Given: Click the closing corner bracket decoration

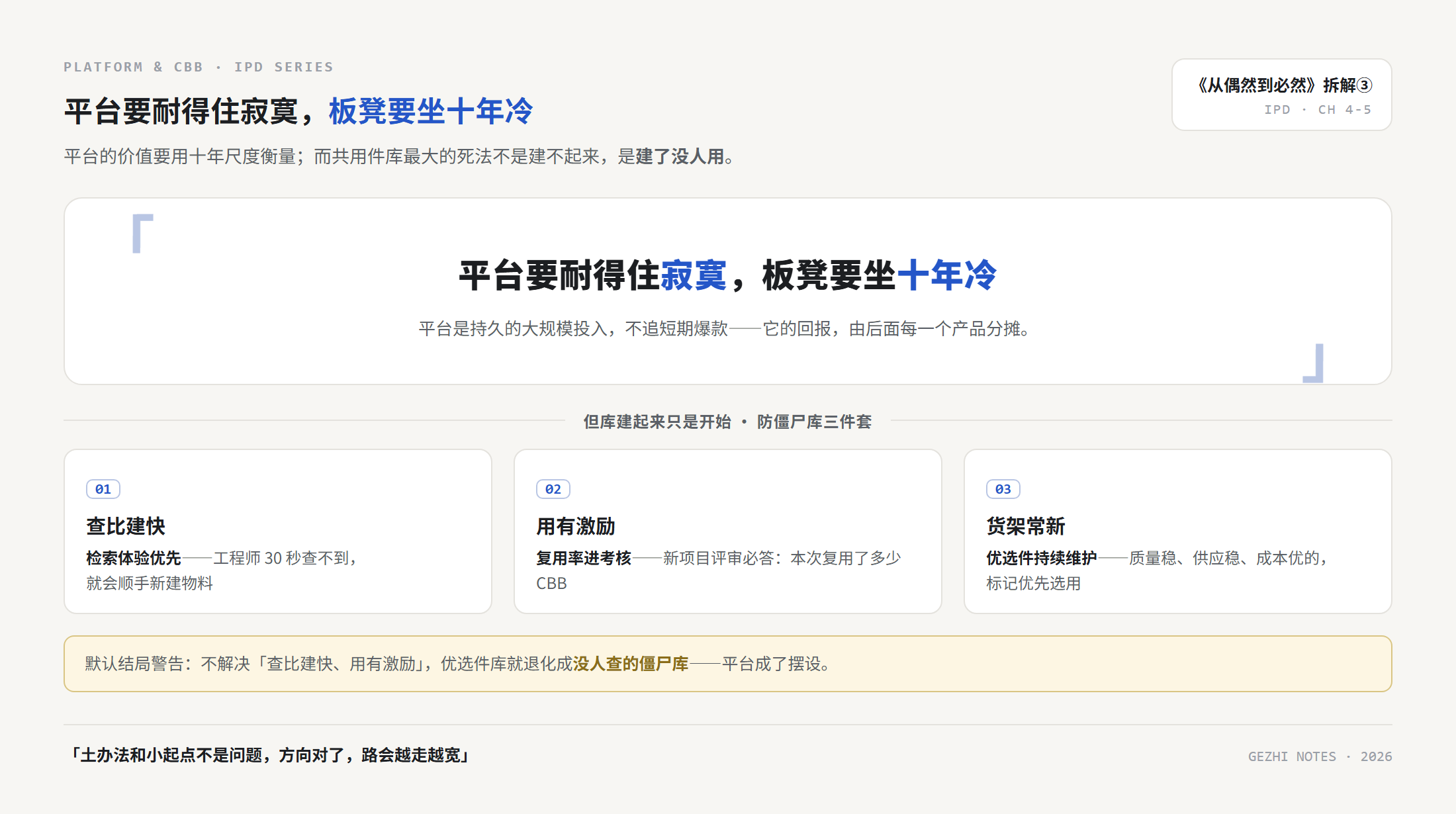Looking at the screenshot, I should (1313, 363).
